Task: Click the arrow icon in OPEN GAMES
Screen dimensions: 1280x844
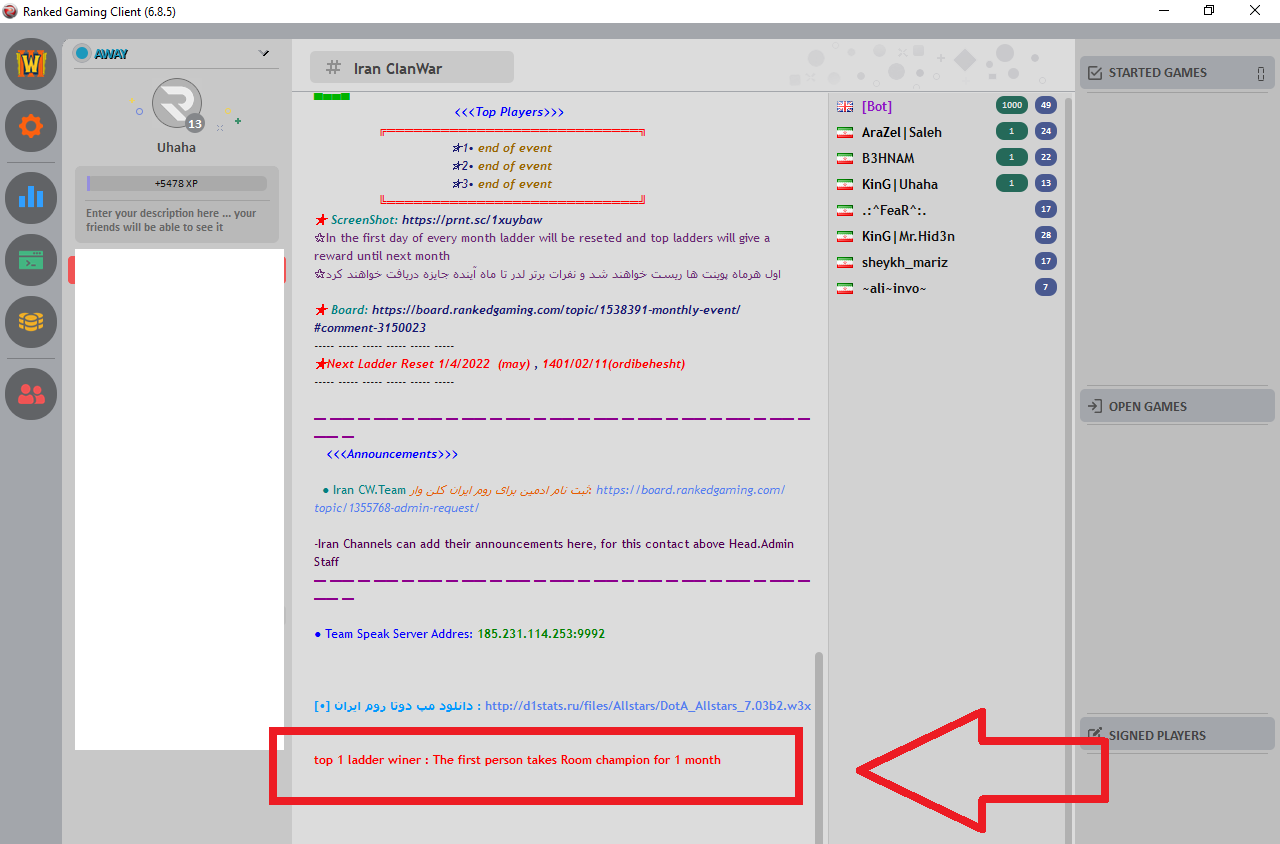Action: point(1095,406)
